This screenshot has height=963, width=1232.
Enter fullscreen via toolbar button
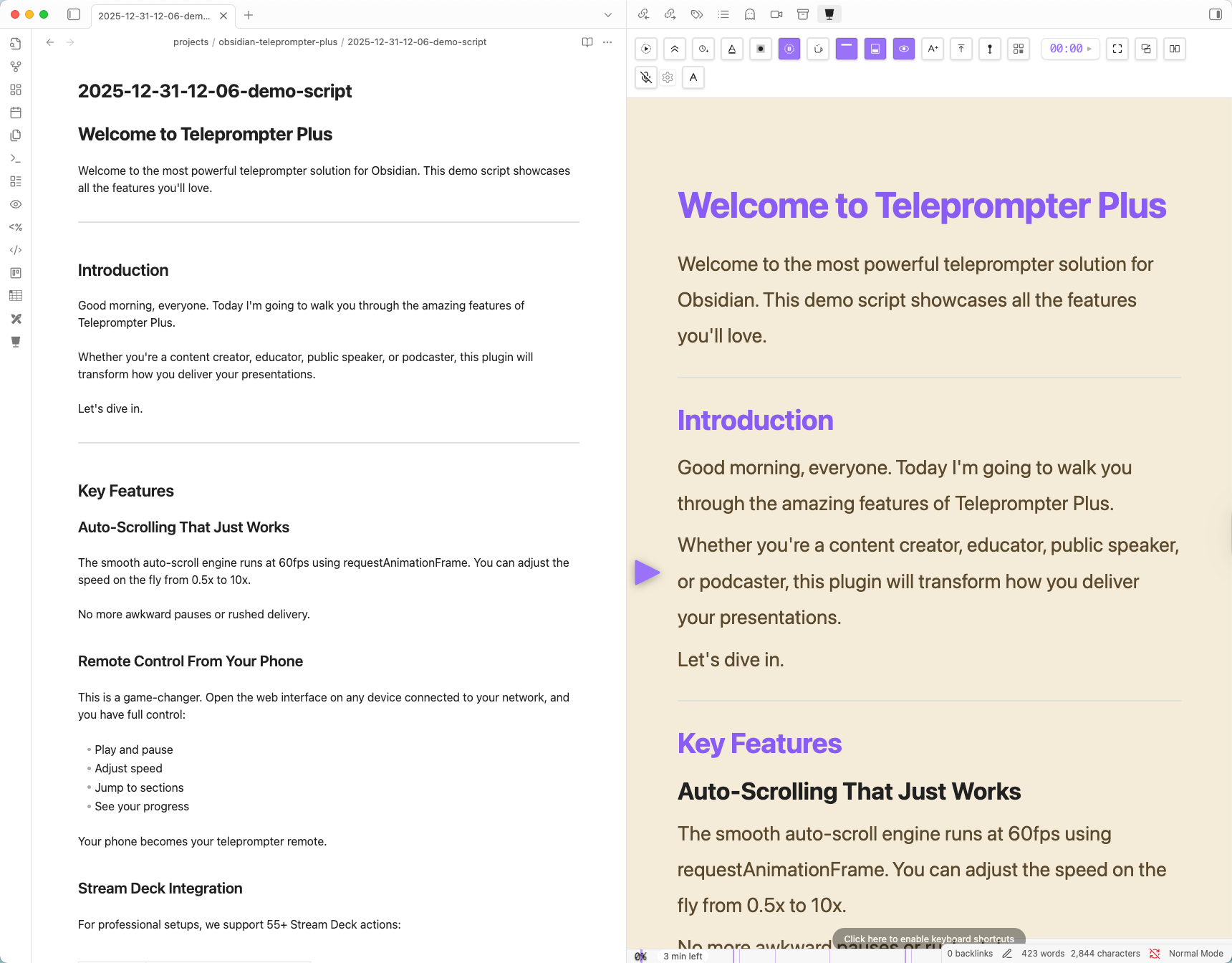point(1117,49)
